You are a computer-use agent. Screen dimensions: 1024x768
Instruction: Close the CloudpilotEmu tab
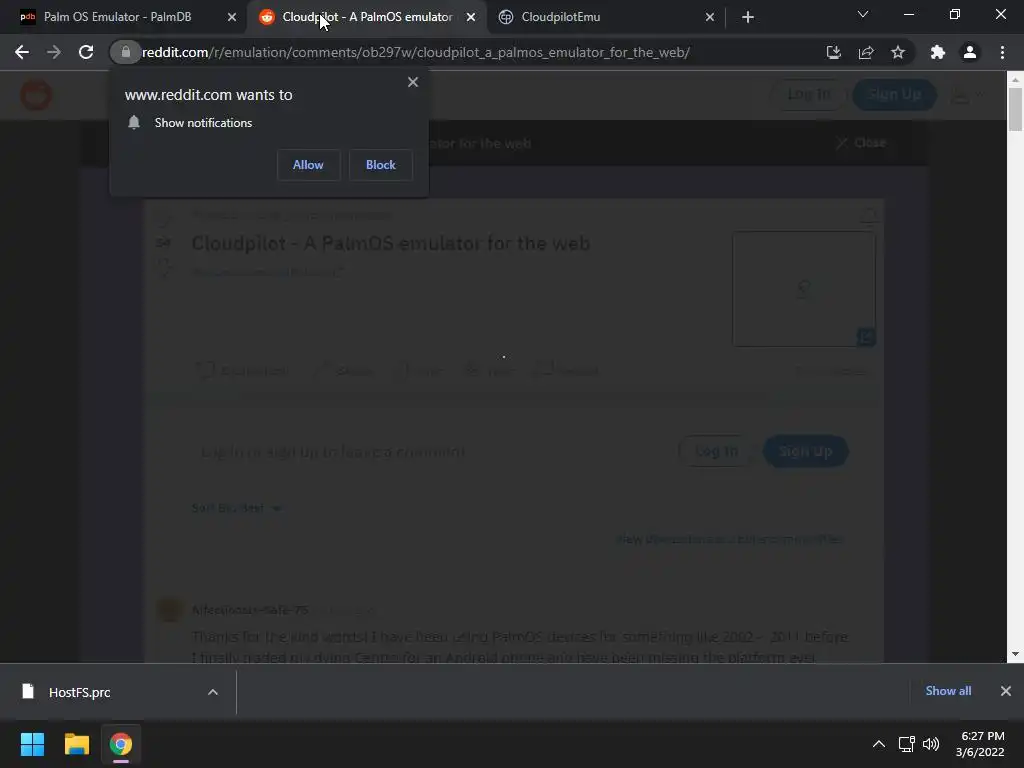tap(710, 17)
